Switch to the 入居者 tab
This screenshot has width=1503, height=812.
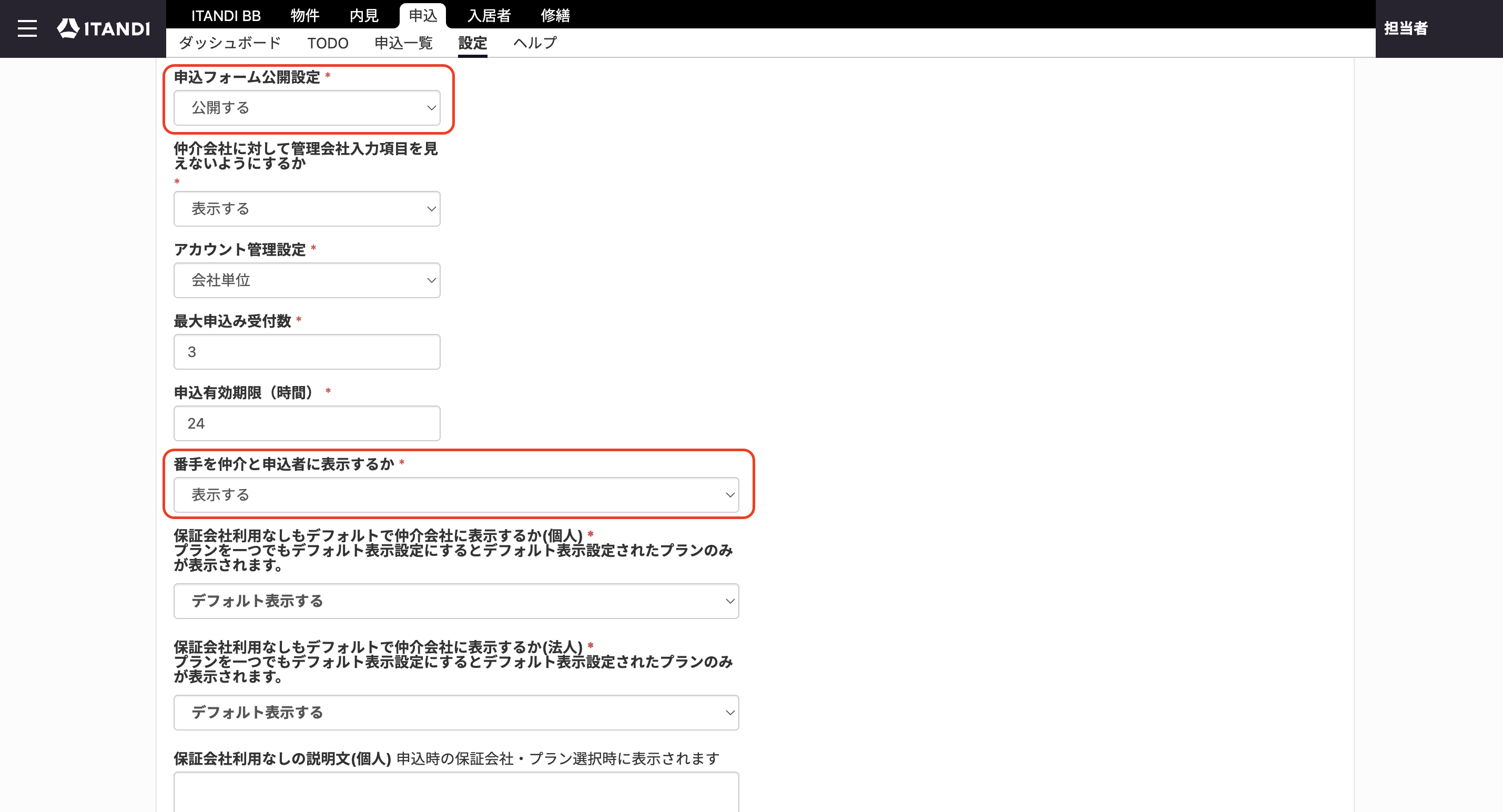(x=489, y=15)
